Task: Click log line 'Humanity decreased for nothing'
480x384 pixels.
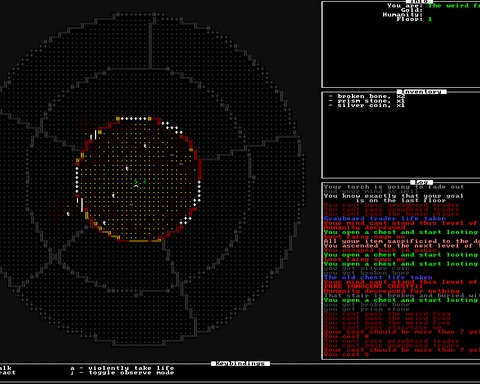Action: [x=391, y=291]
